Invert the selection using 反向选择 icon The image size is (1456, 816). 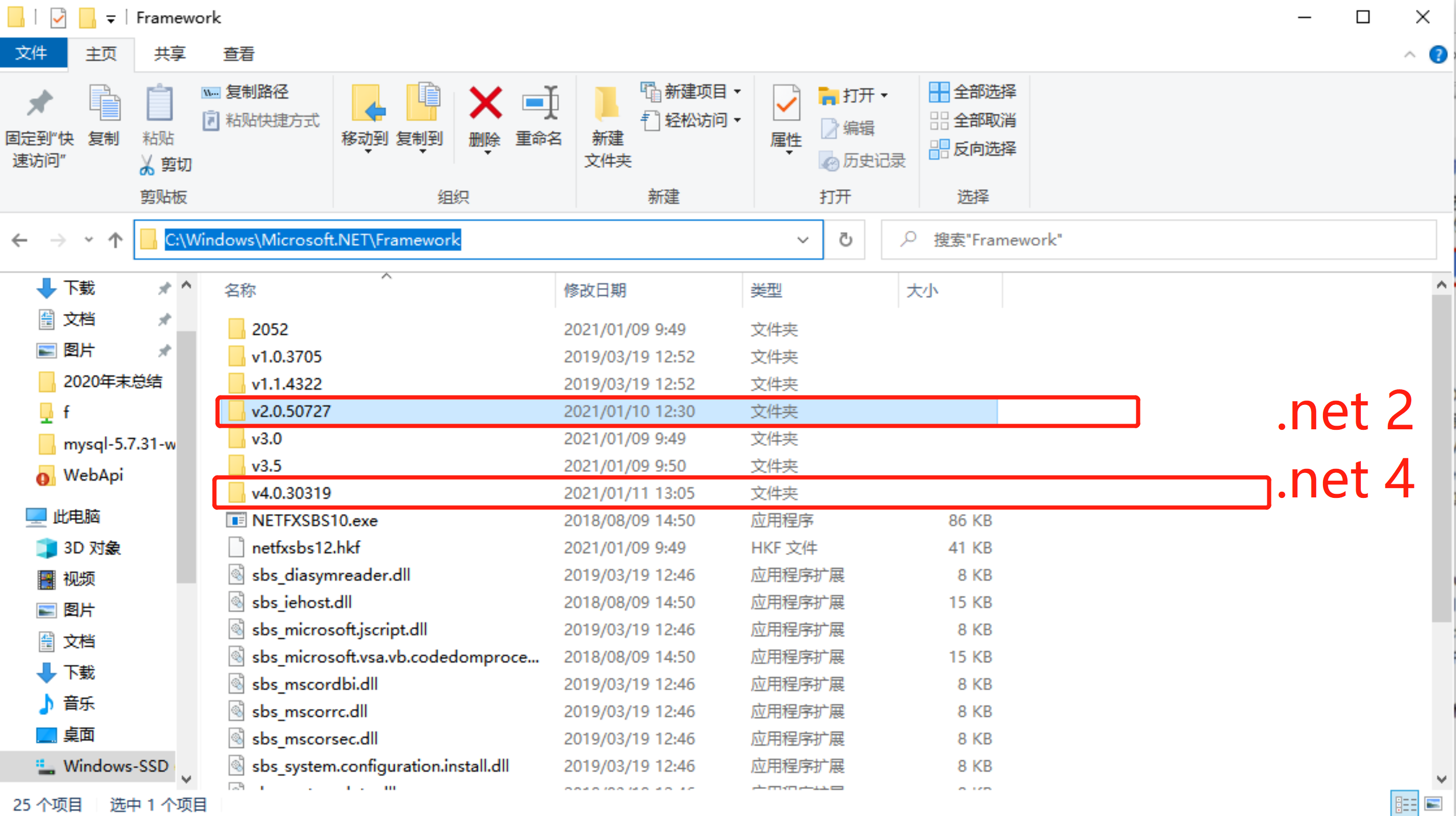click(973, 149)
